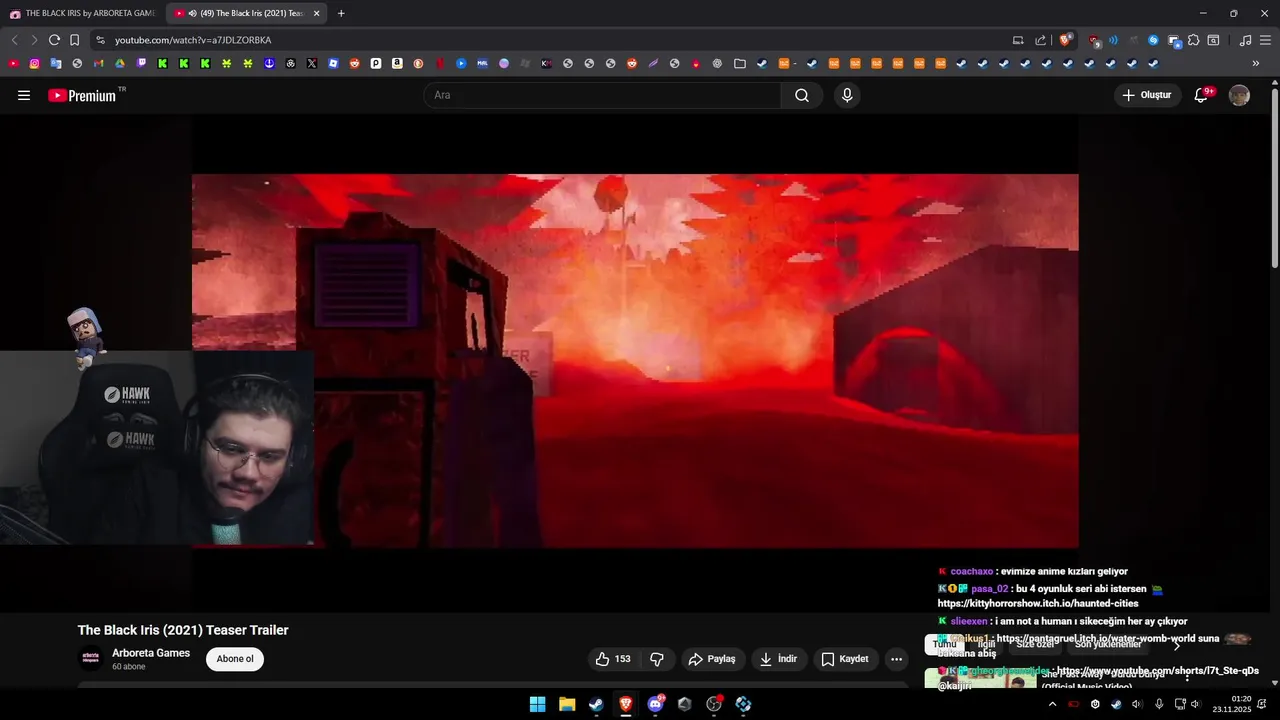Open the X (Twitter) bookmark

[x=312, y=63]
